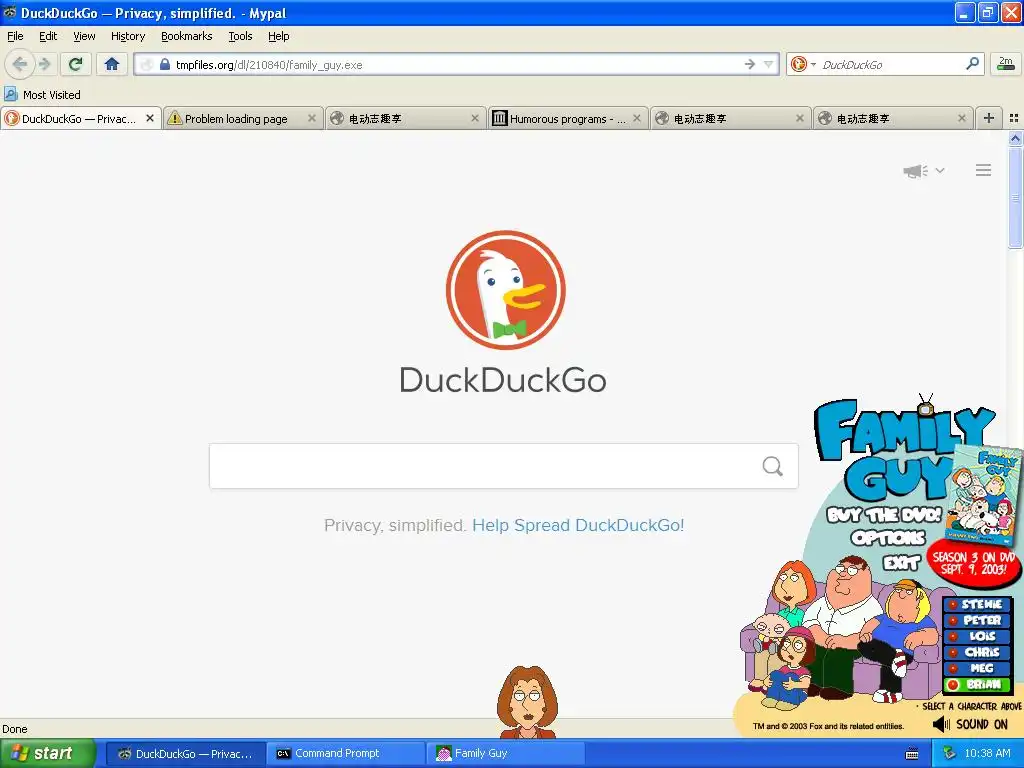Screen dimensions: 1024x768
Task: Open the Windows Start menu
Action: (47, 754)
